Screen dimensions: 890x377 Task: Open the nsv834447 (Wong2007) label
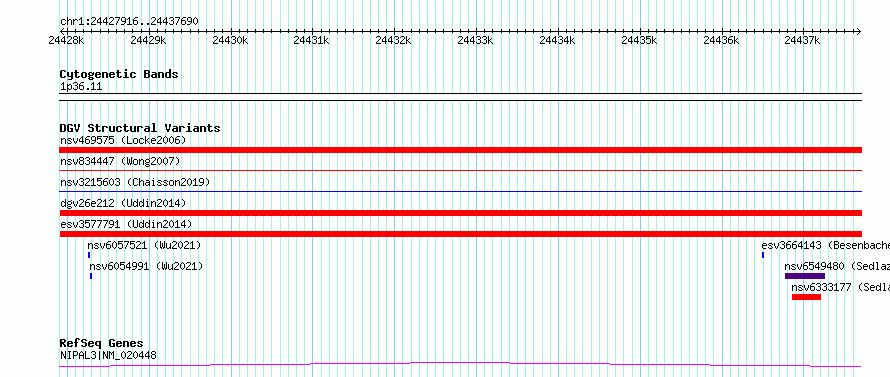(x=120, y=161)
